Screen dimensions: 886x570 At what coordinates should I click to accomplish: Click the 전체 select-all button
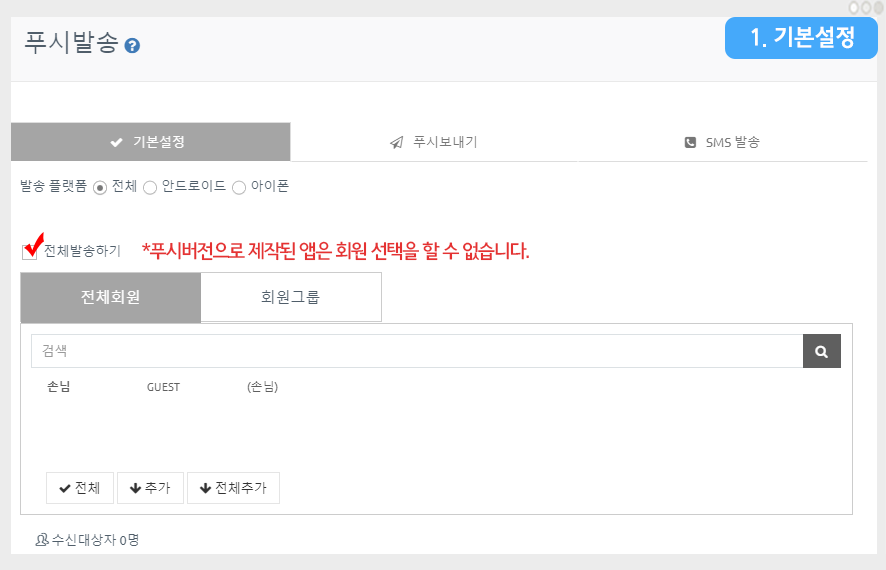80,488
